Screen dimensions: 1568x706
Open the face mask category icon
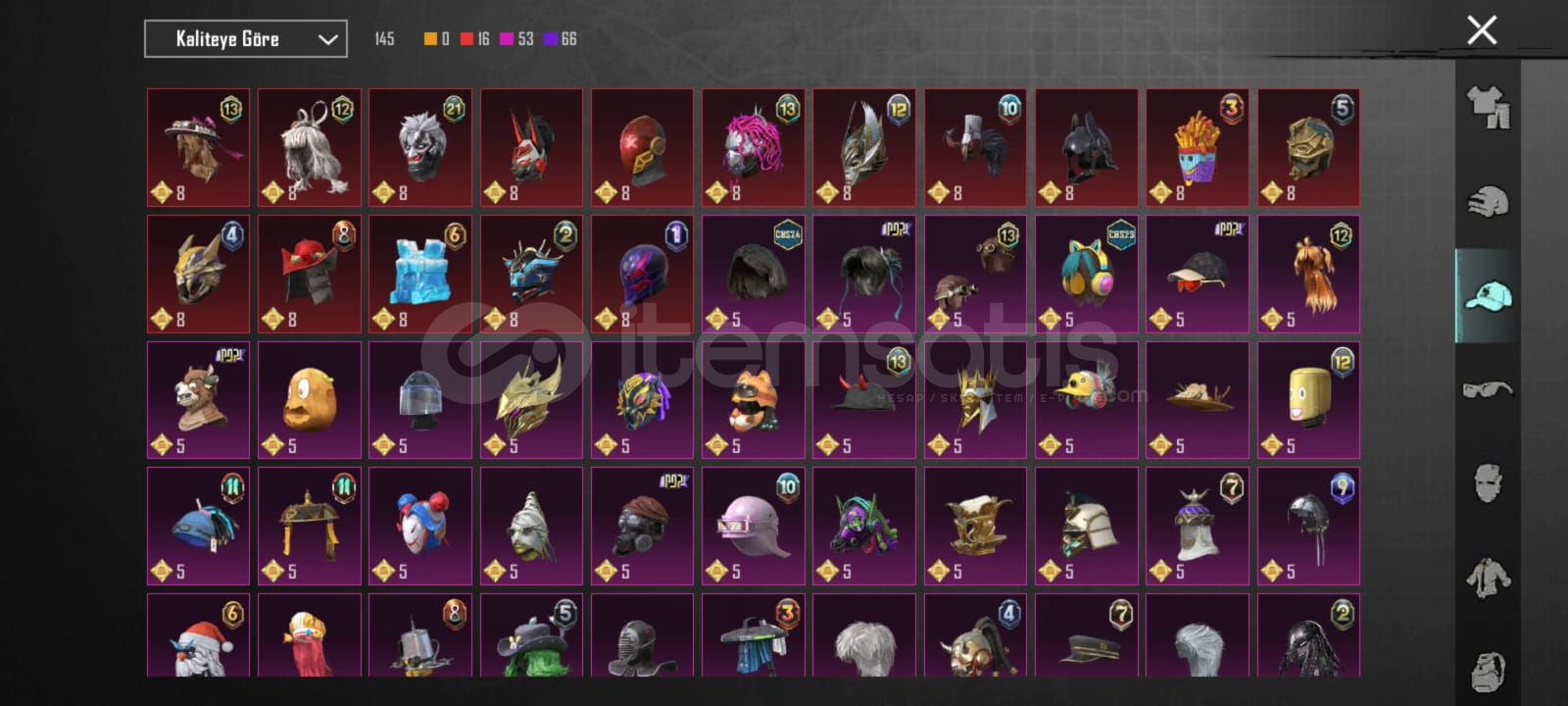pos(1488,482)
